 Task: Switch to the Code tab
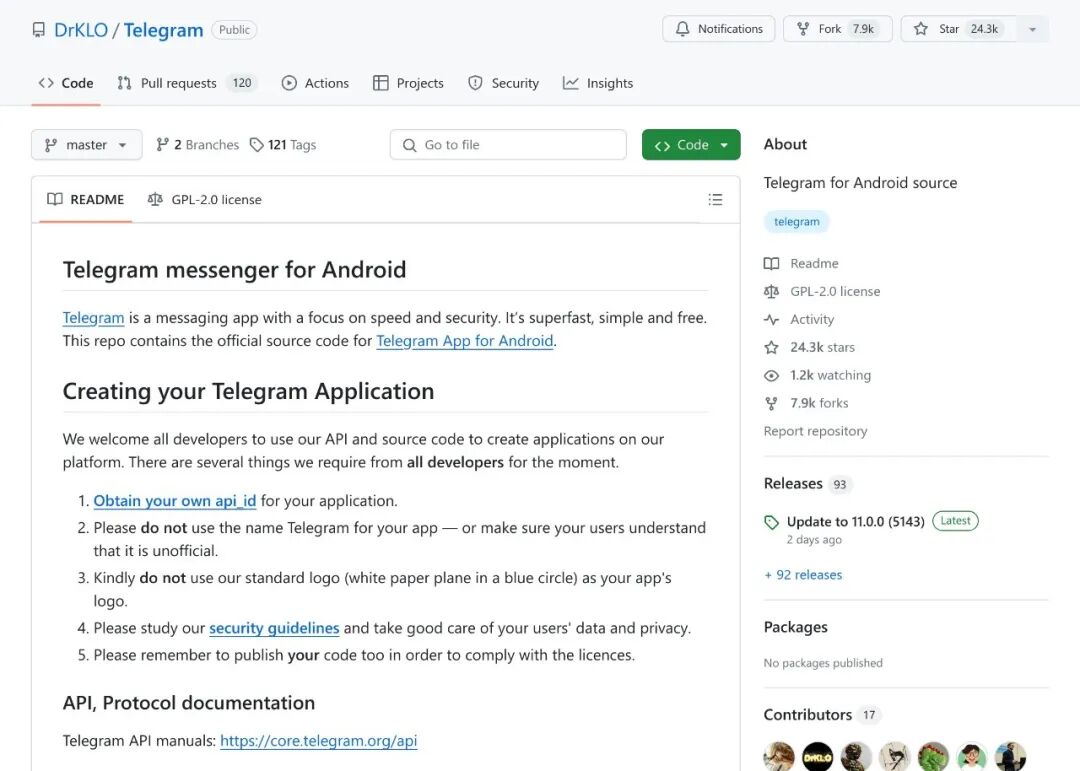pos(65,83)
